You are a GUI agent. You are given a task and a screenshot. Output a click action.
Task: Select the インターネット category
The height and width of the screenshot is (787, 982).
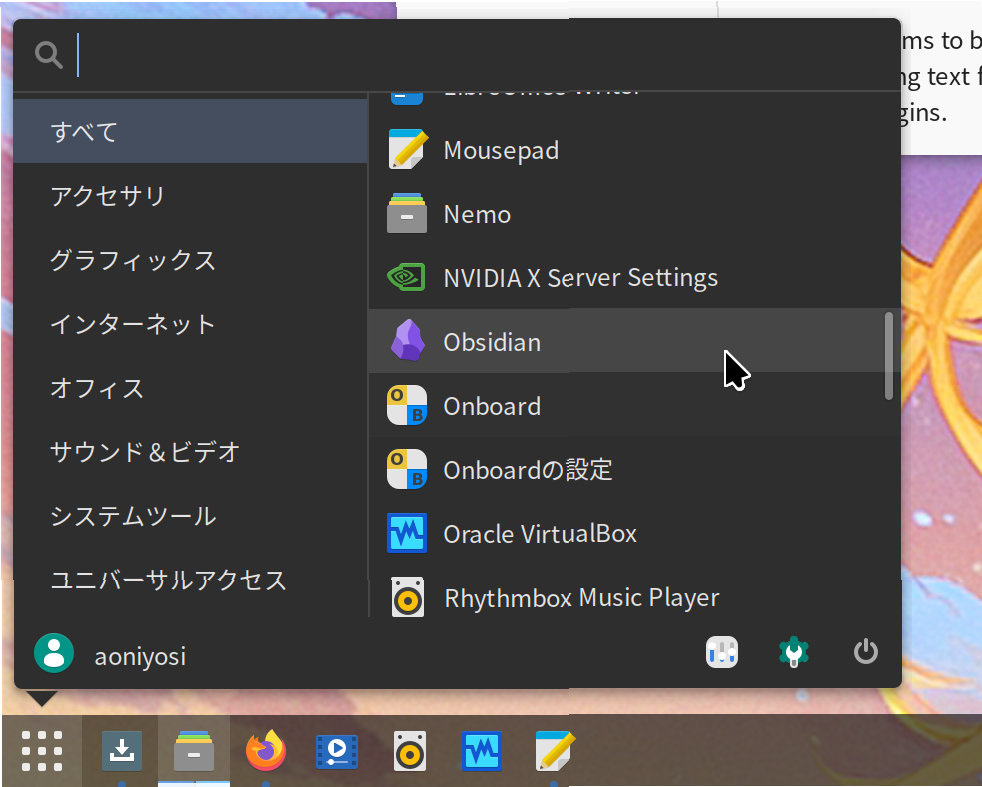point(190,324)
